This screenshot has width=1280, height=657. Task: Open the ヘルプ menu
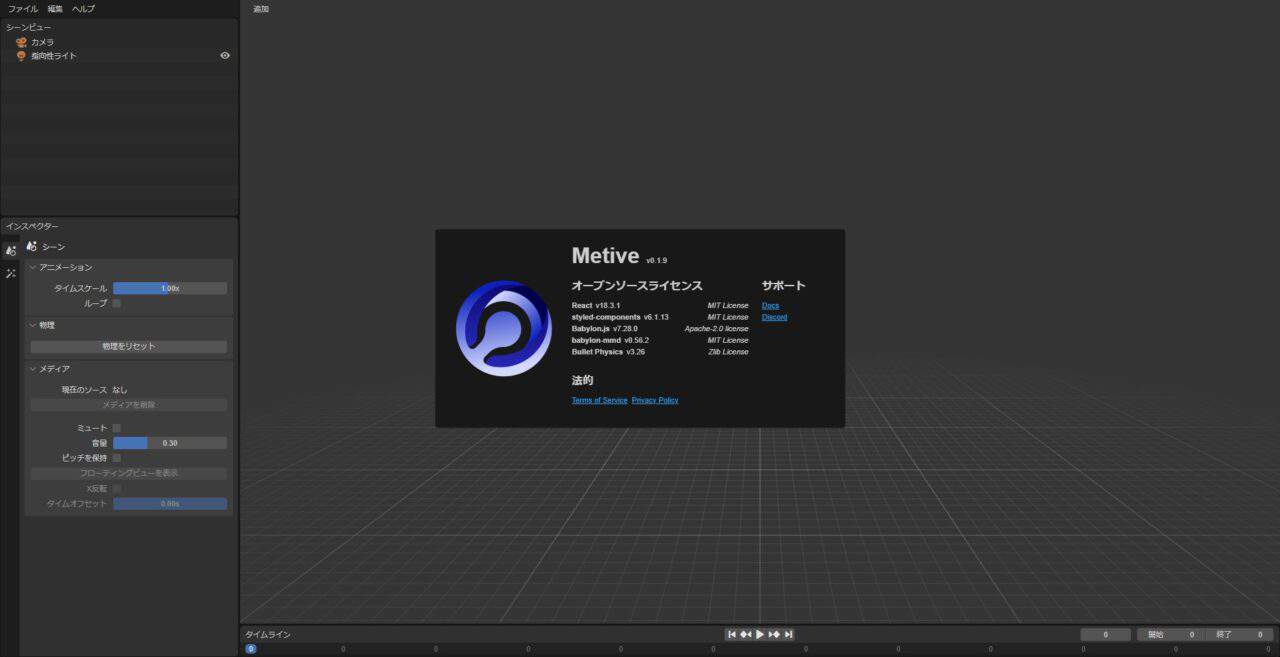(84, 9)
